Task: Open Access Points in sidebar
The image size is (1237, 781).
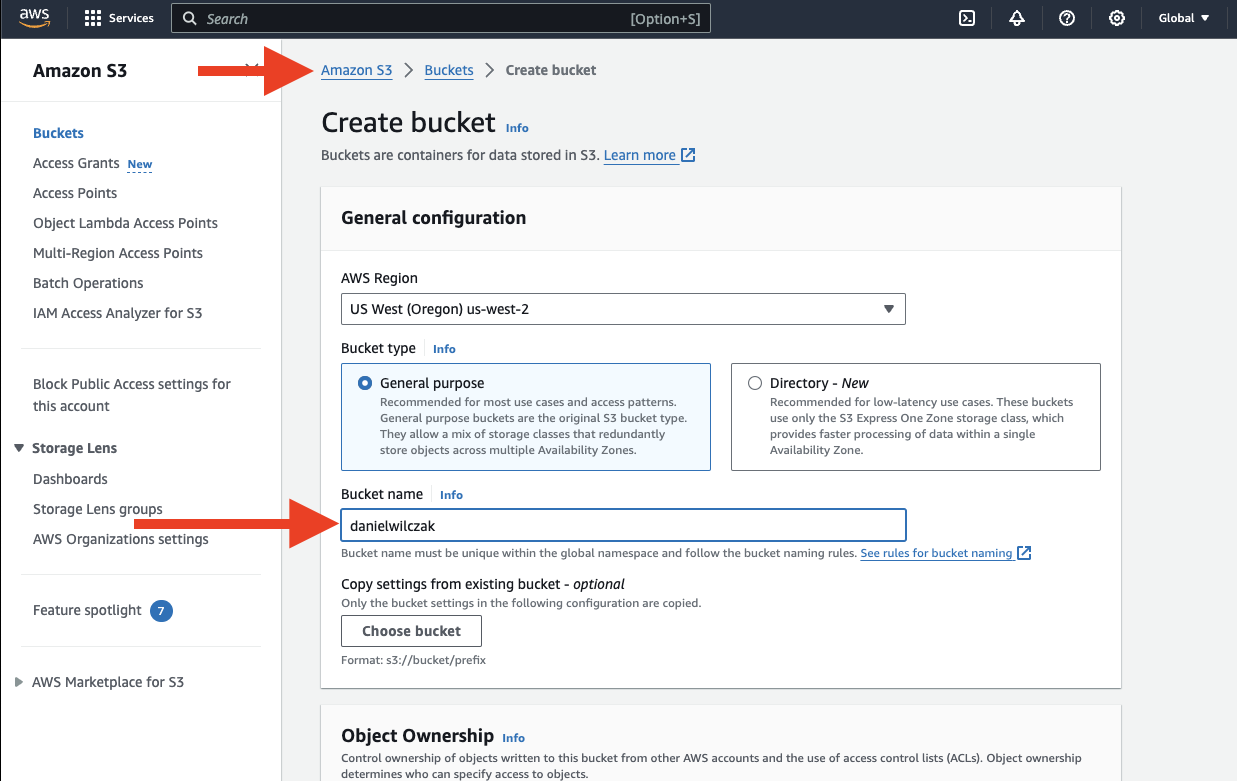Action: (75, 193)
